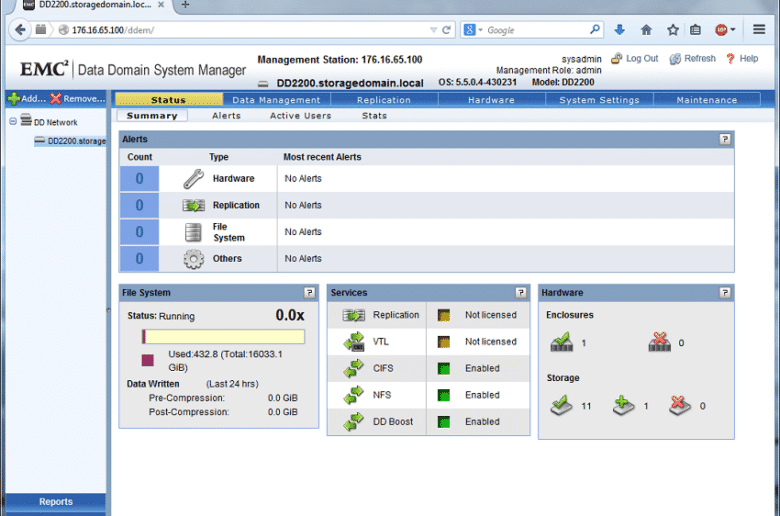Click the Hardware alerts count 0
780x516 pixels.
tap(139, 179)
